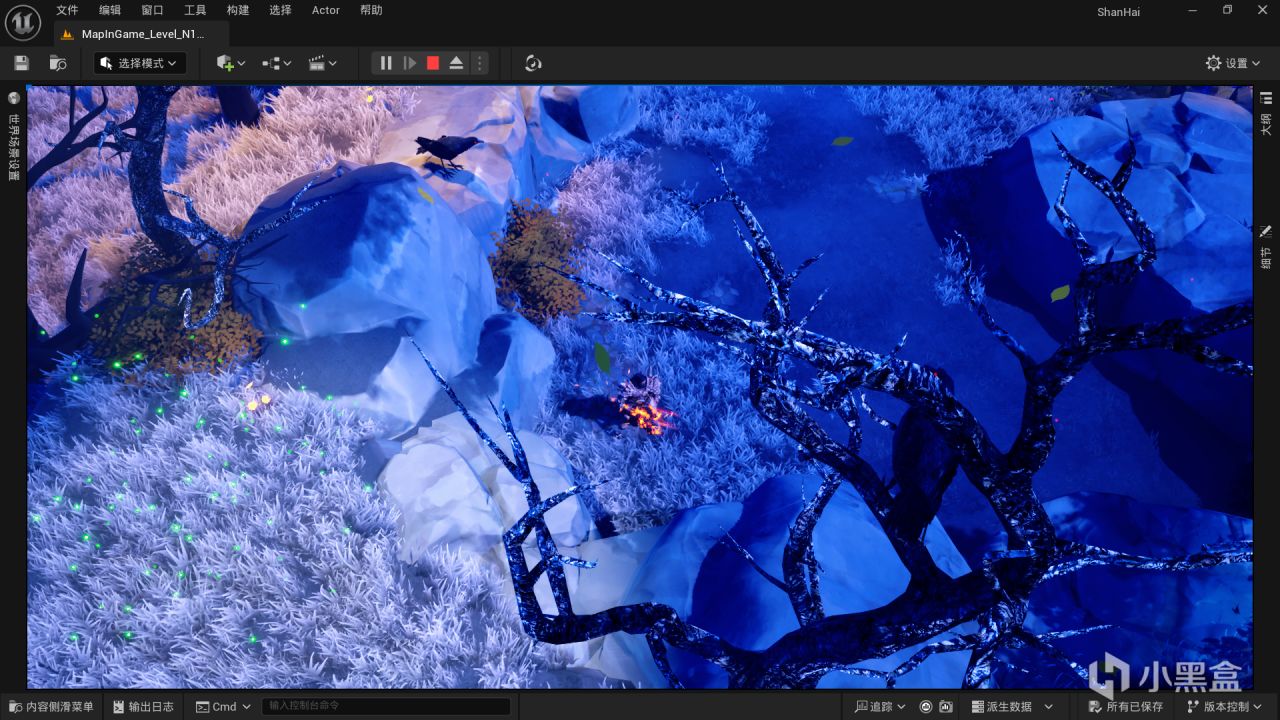The width and height of the screenshot is (1280, 720).
Task: Focus the 输入控制台命令 console input field
Action: (x=386, y=706)
